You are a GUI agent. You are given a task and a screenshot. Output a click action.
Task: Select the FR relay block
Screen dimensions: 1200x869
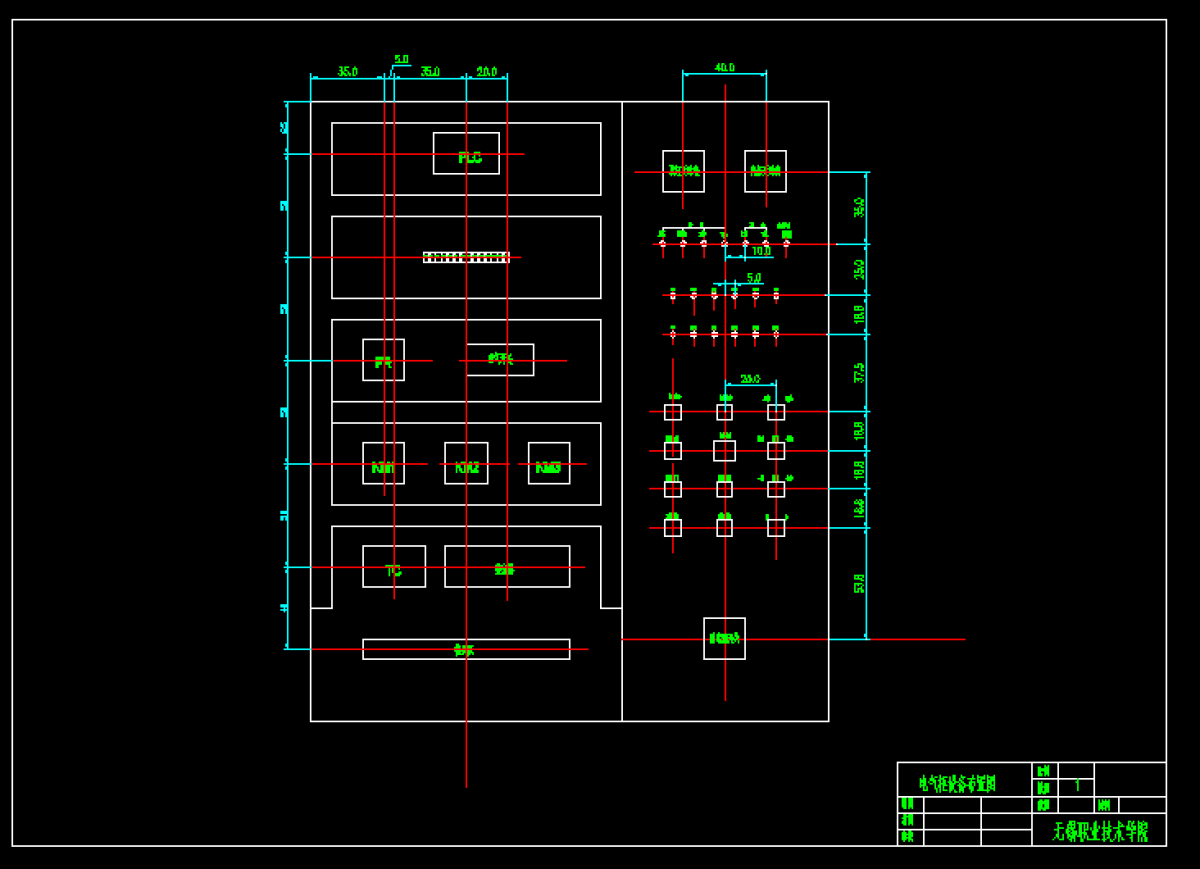[x=383, y=361]
